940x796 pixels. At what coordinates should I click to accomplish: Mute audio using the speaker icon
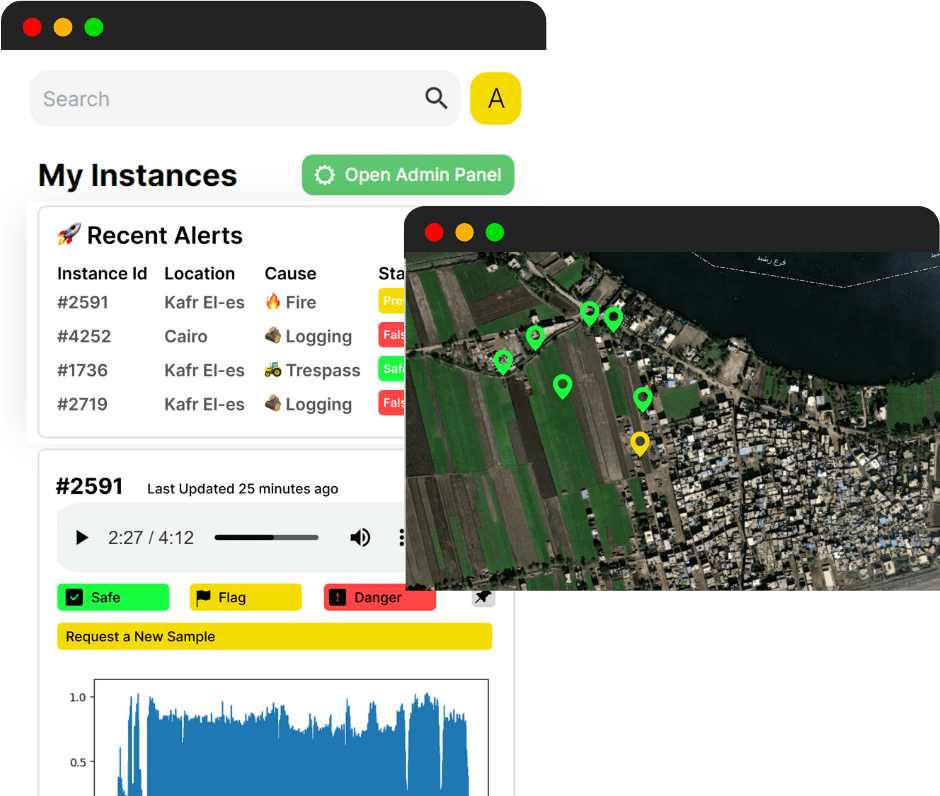point(360,538)
